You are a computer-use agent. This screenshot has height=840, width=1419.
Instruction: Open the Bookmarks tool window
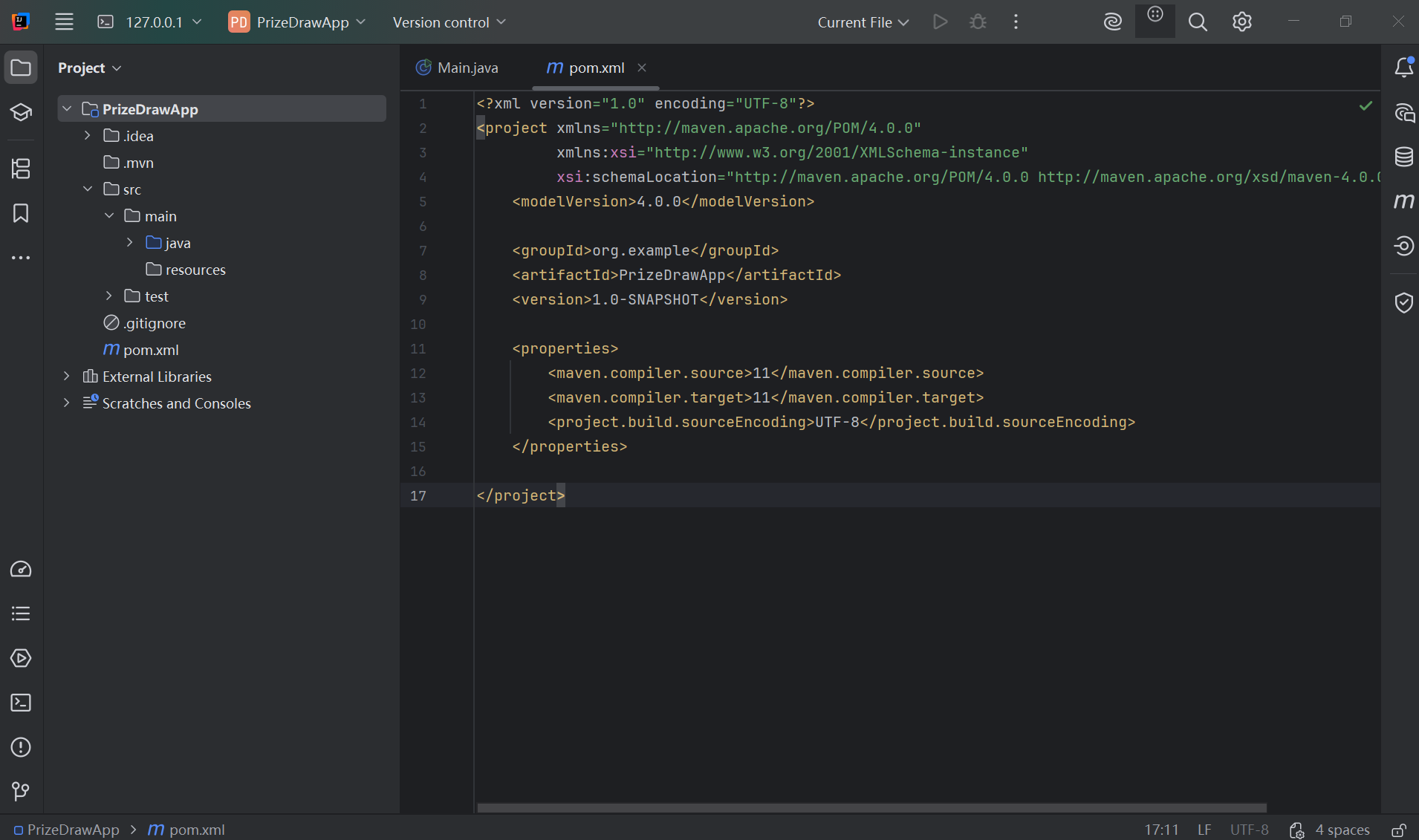tap(21, 213)
